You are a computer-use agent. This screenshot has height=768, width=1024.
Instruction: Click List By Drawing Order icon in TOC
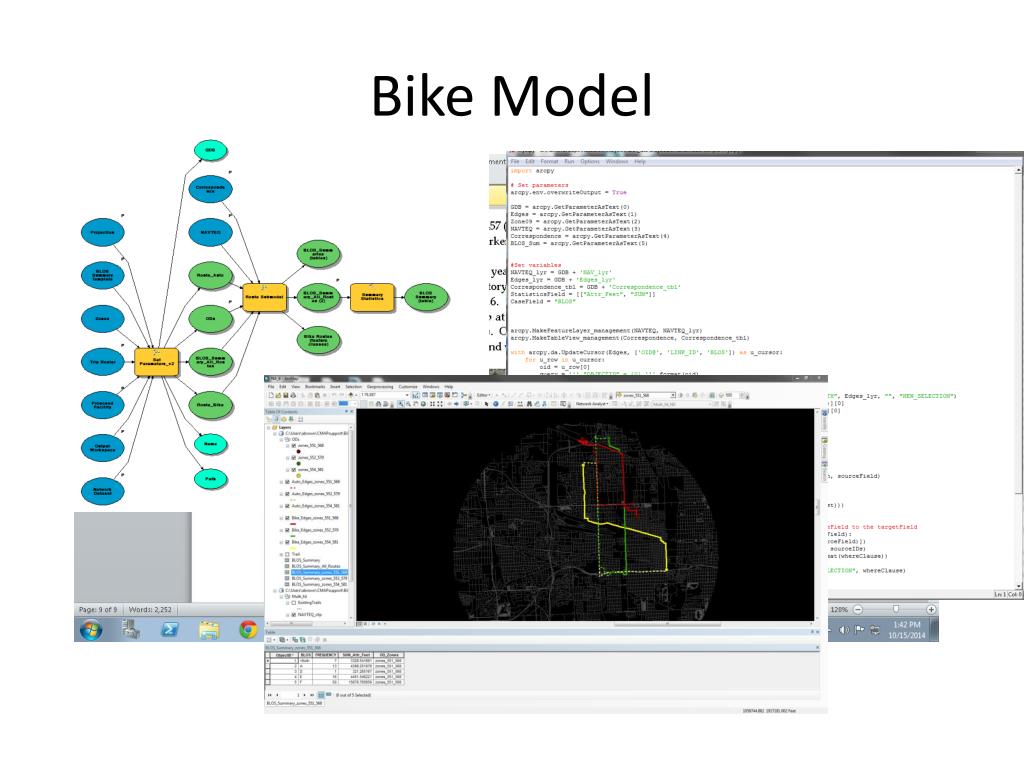268,419
